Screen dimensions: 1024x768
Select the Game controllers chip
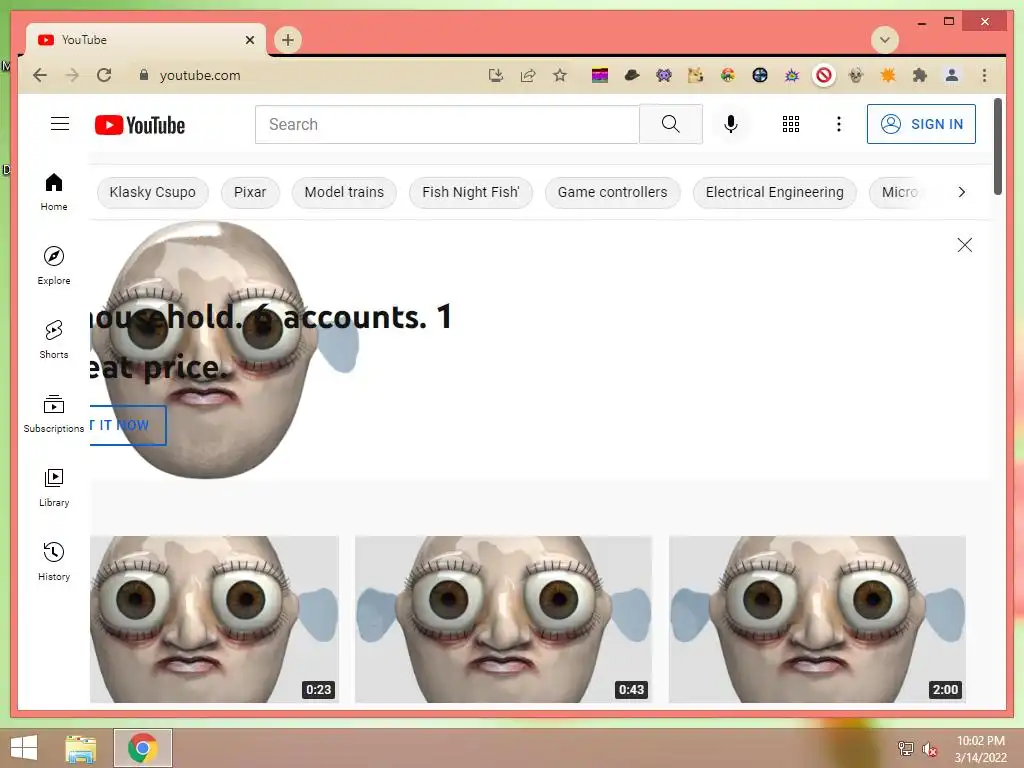pyautogui.click(x=613, y=192)
